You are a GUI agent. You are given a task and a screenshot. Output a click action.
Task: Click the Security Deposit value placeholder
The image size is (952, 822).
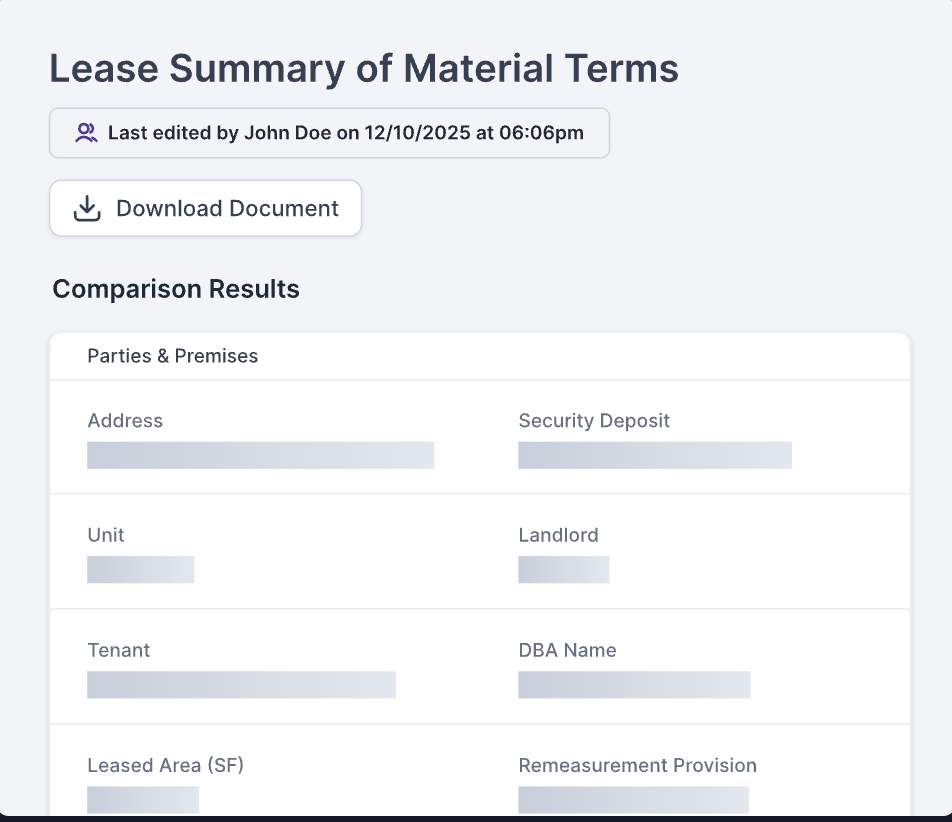pos(654,455)
